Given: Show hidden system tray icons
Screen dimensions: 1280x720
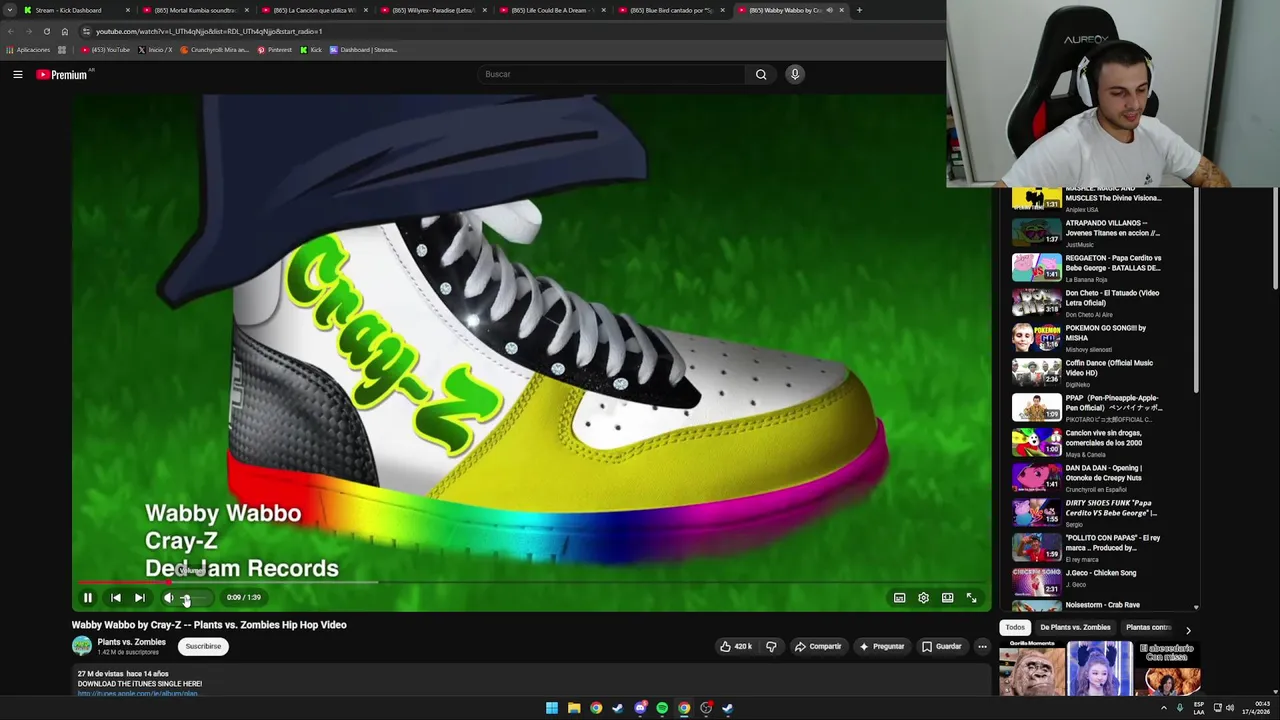Looking at the screenshot, I should coord(1163,708).
